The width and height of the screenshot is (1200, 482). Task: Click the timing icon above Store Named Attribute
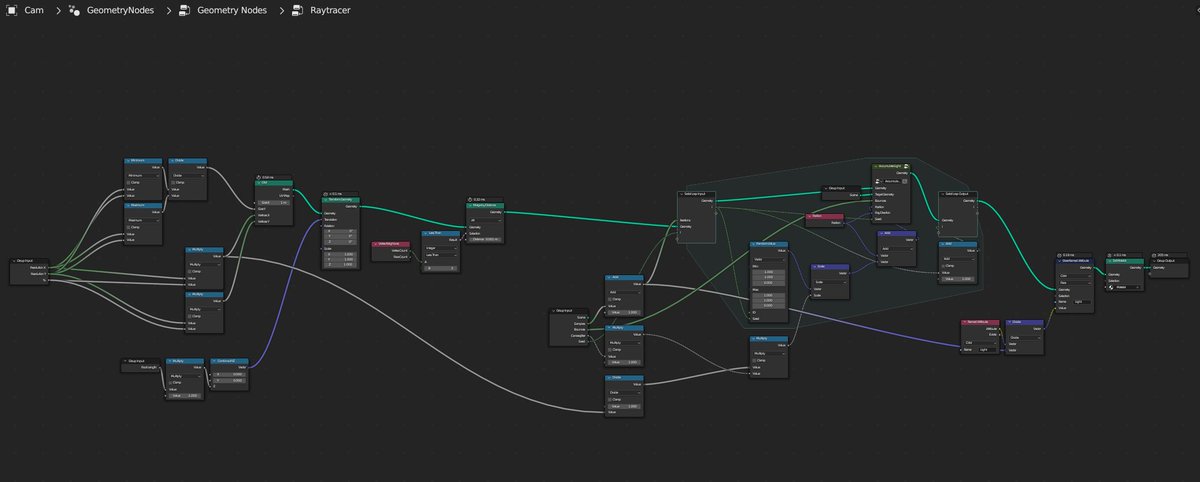coord(1059,255)
